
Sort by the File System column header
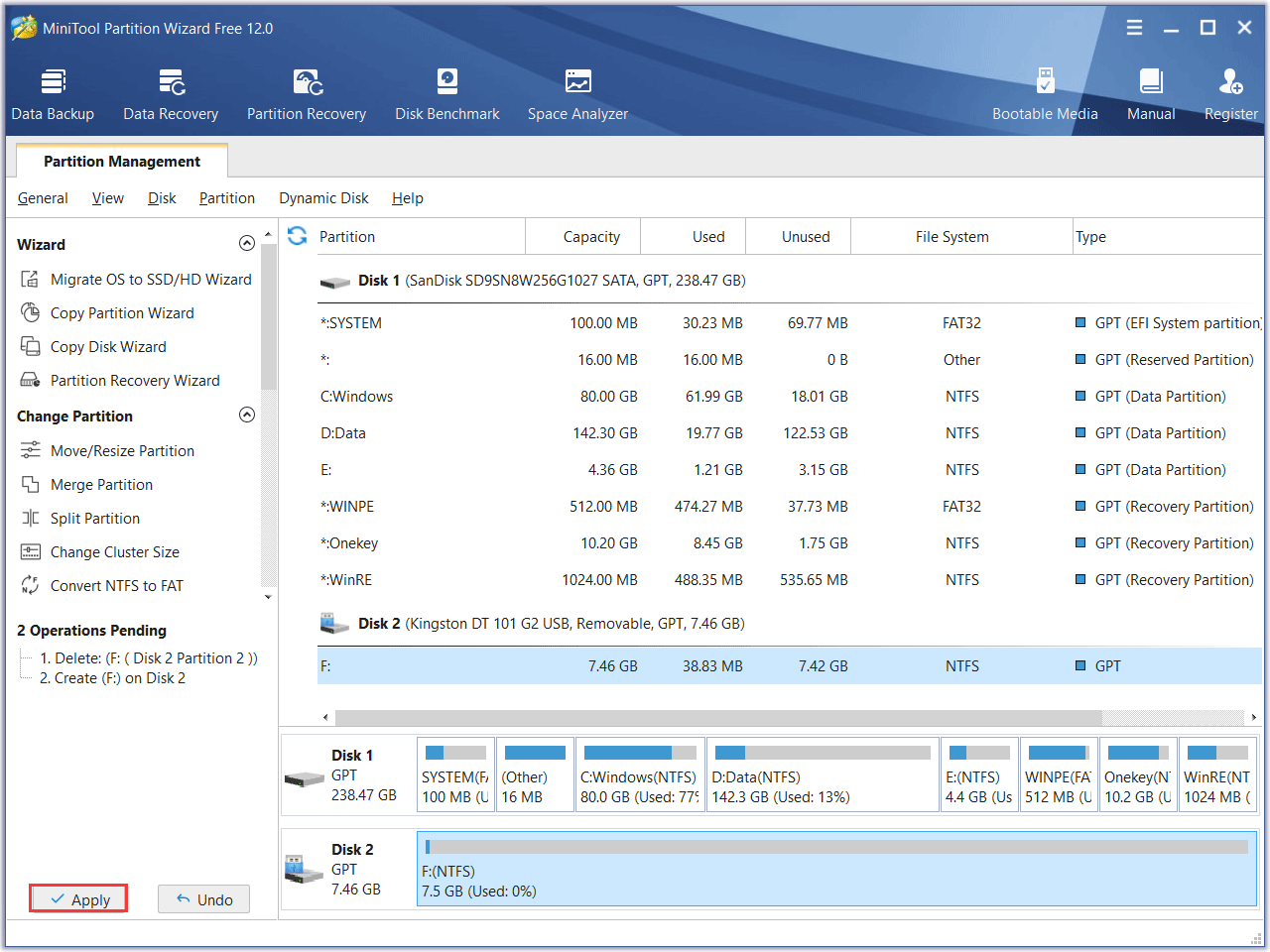coord(961,237)
